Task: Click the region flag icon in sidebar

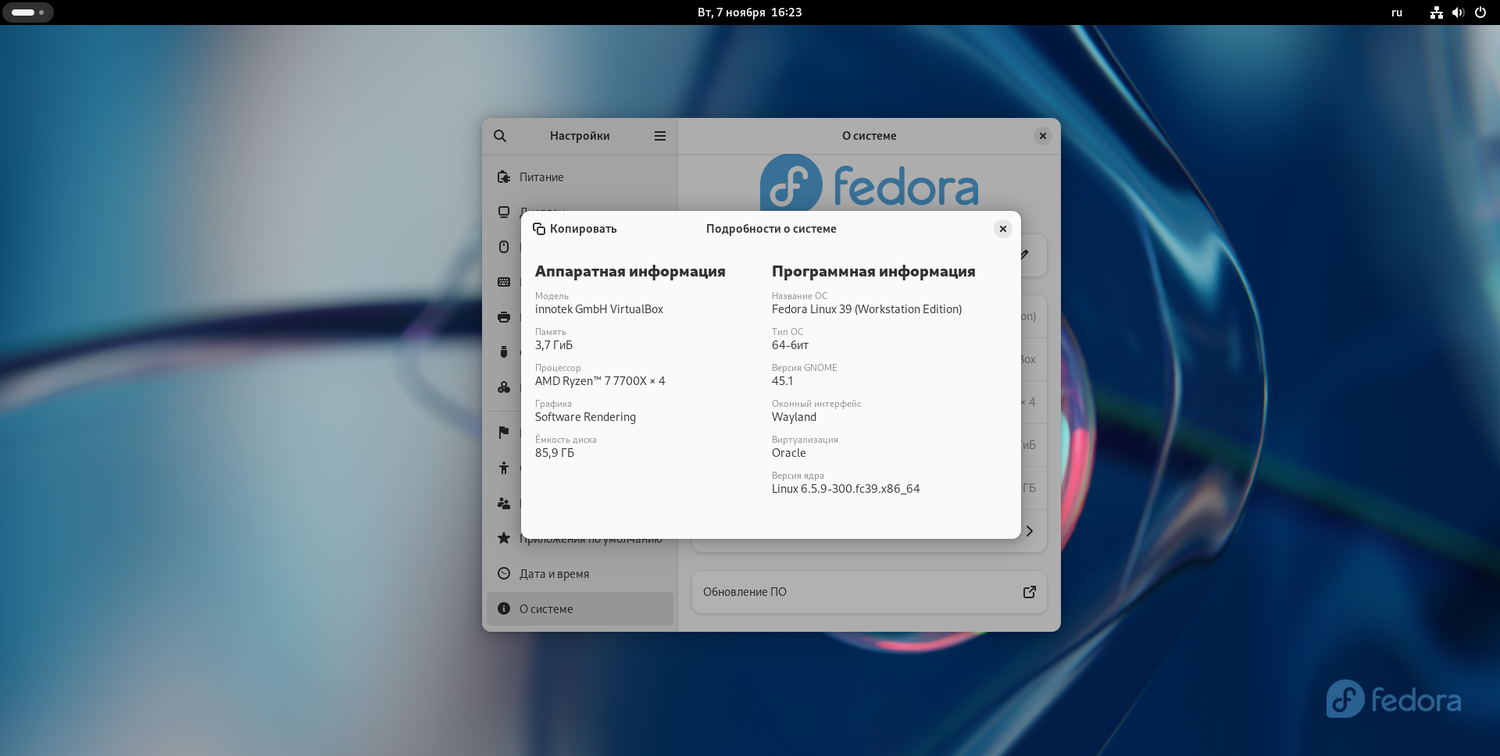Action: point(504,433)
